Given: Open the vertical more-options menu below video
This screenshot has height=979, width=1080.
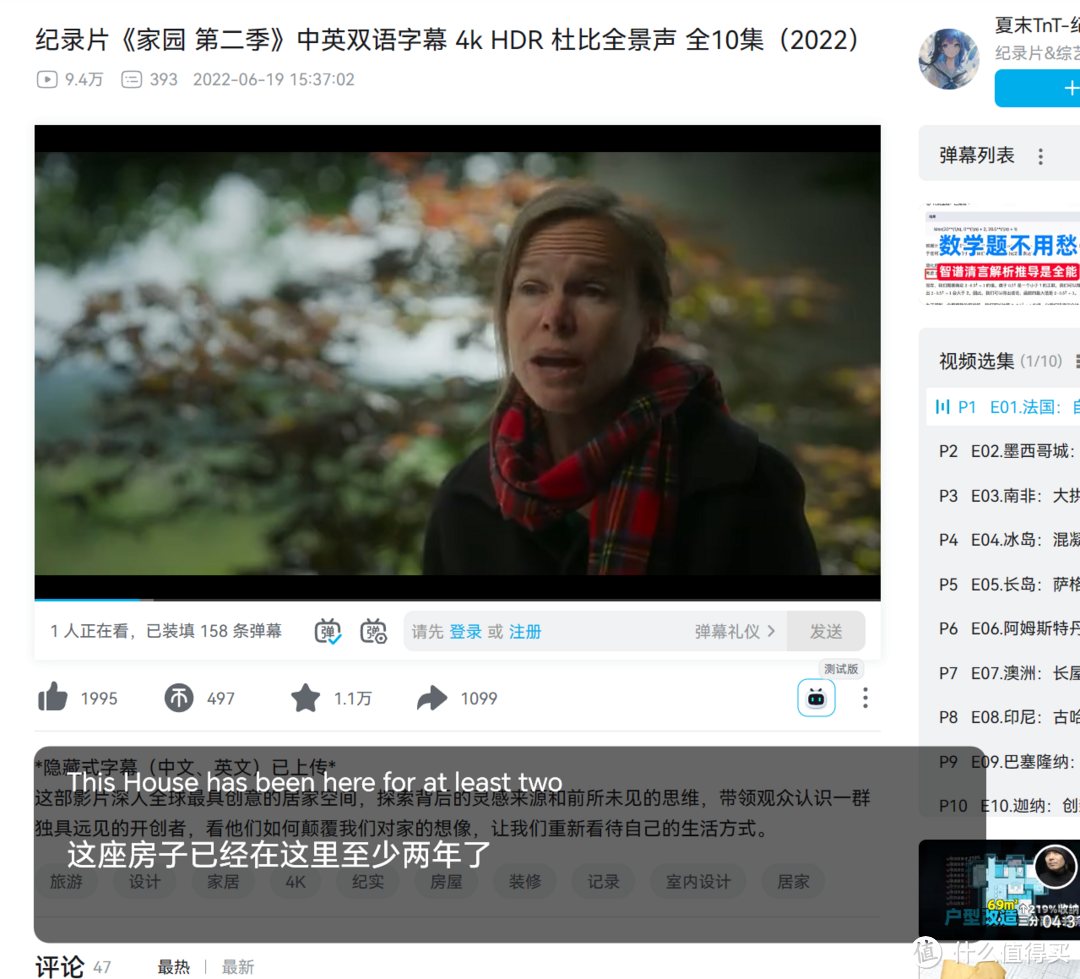Looking at the screenshot, I should pos(865,698).
